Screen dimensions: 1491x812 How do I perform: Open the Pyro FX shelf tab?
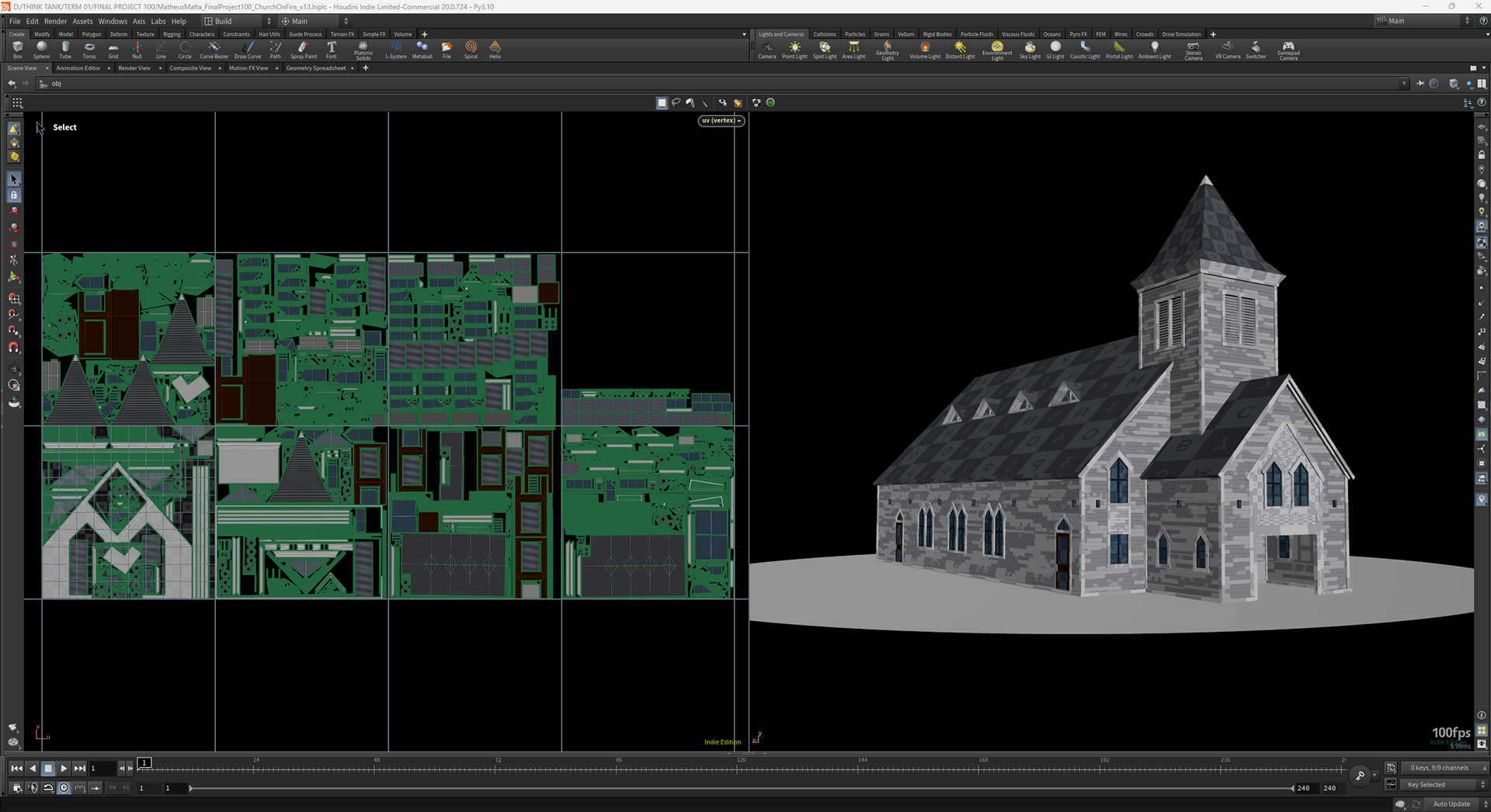[1078, 34]
